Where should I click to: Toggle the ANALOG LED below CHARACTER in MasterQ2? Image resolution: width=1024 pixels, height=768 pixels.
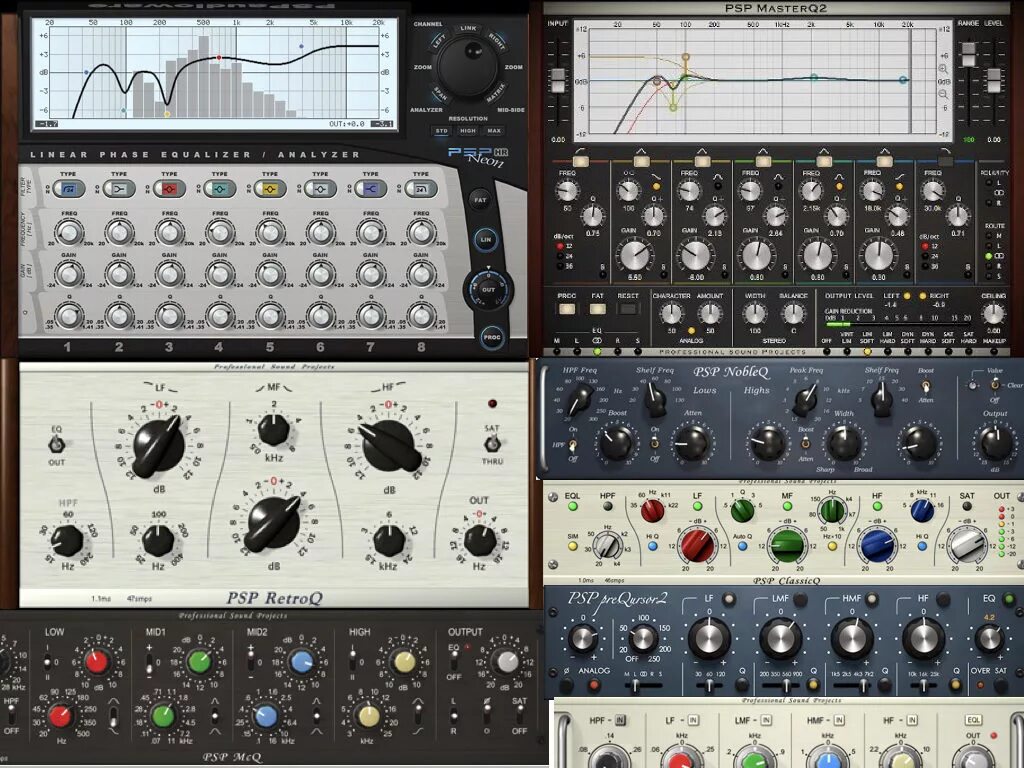click(x=691, y=330)
